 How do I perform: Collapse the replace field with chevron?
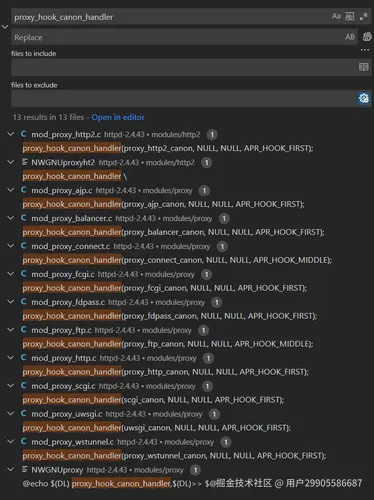point(5,26)
